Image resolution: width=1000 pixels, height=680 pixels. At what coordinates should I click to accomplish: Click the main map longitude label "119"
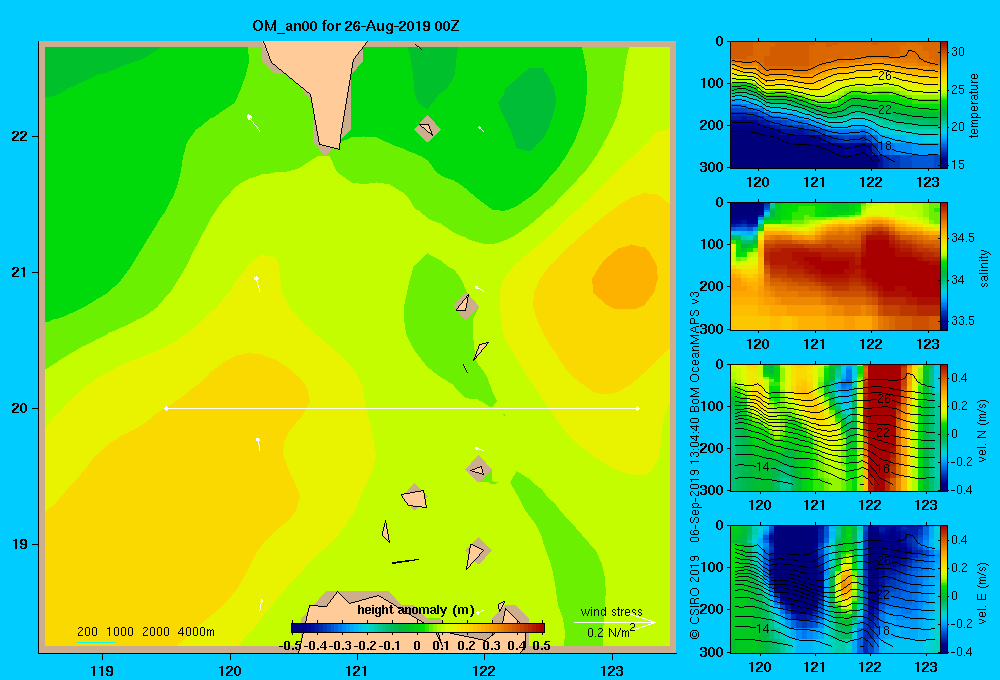(102, 670)
